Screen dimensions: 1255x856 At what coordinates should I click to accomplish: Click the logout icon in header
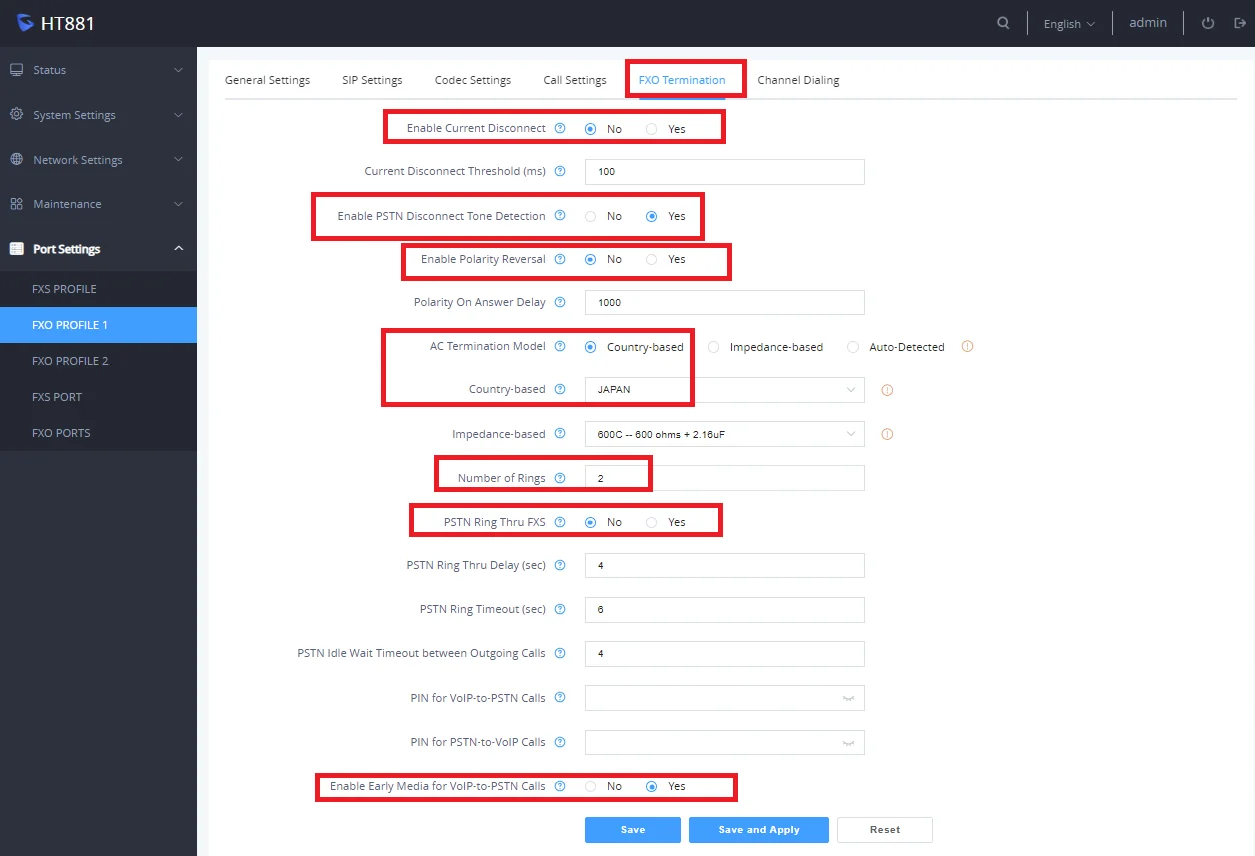pyautogui.click(x=1240, y=23)
